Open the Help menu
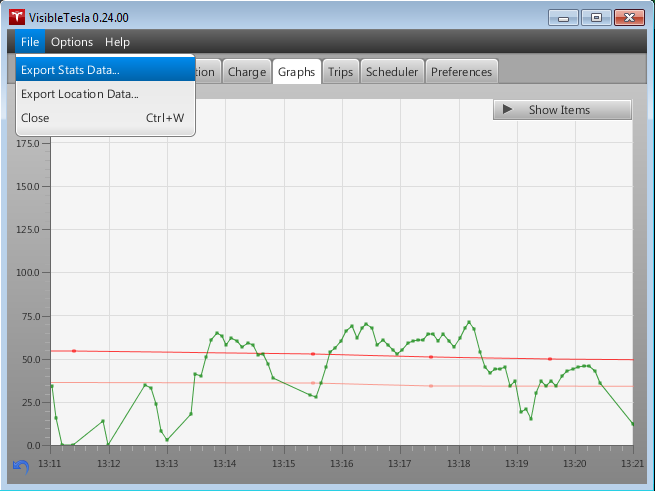The image size is (655, 491). tap(117, 42)
